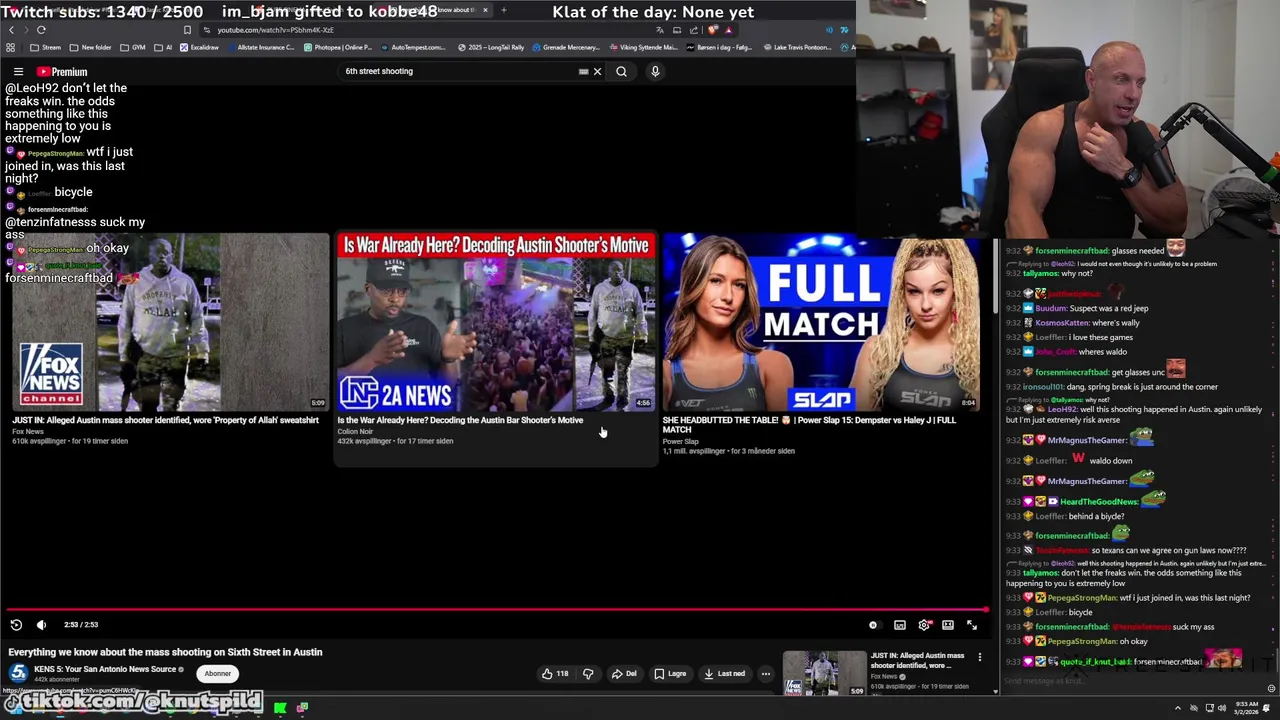Viewport: 1280px width, 720px height.
Task: Open the YouTube hamburger guide menu
Action: [x=18, y=72]
